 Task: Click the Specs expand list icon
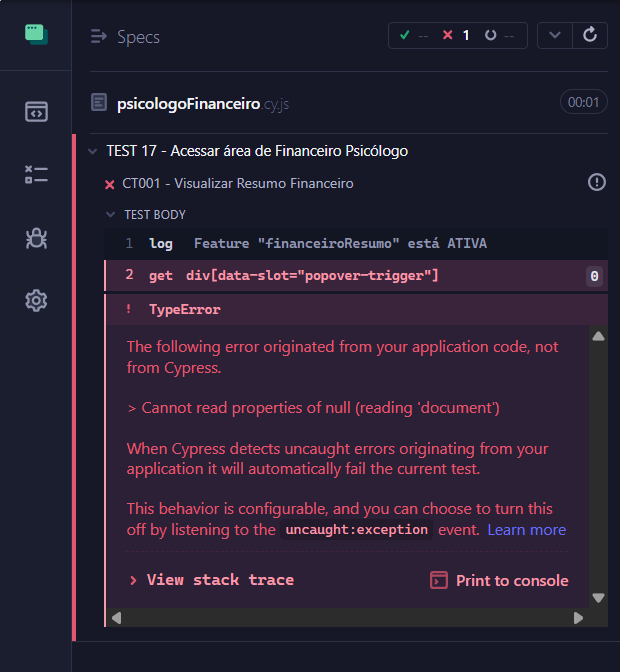pyautogui.click(x=99, y=37)
